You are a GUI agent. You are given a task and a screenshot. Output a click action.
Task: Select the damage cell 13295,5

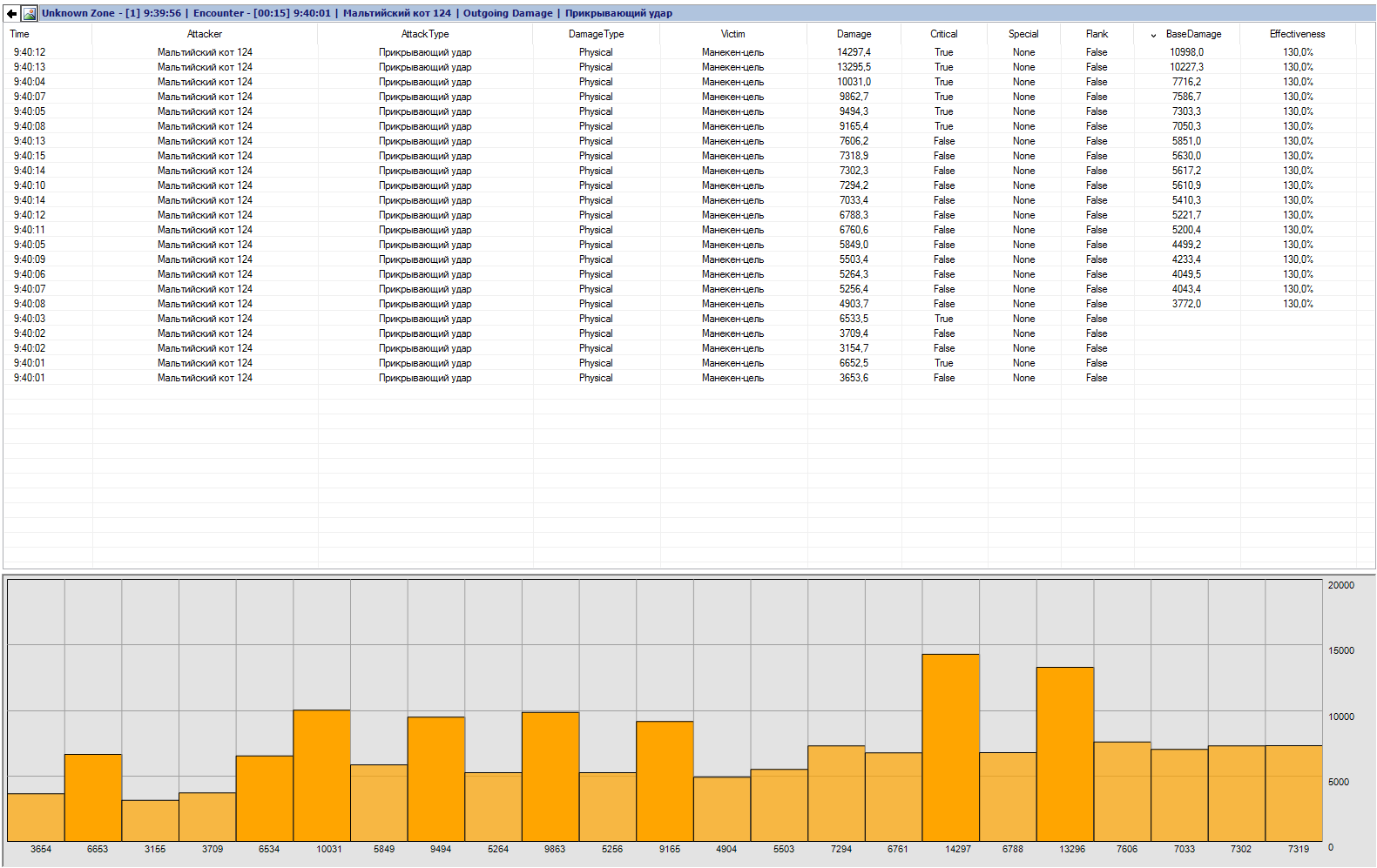854,67
